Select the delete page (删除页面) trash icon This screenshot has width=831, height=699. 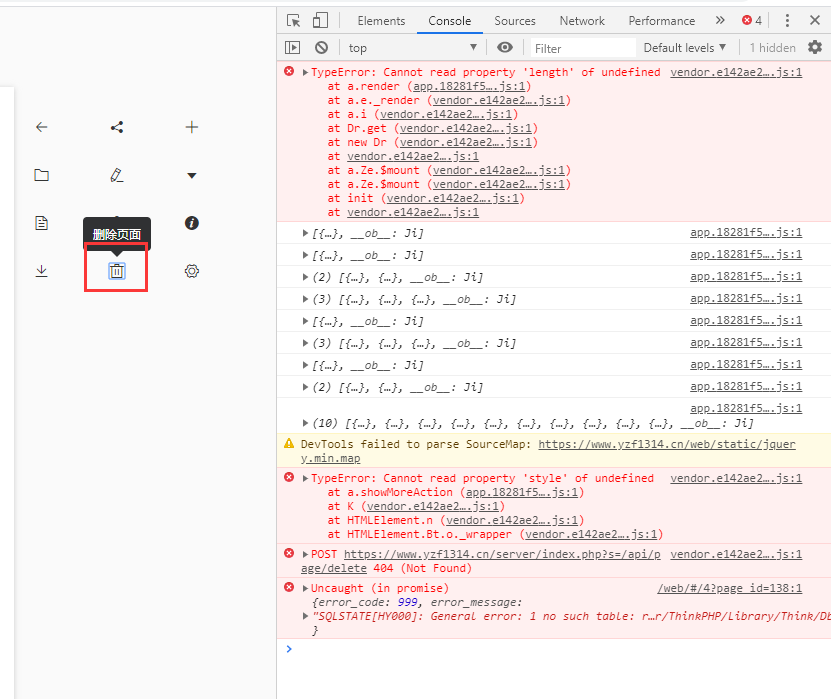(116, 270)
